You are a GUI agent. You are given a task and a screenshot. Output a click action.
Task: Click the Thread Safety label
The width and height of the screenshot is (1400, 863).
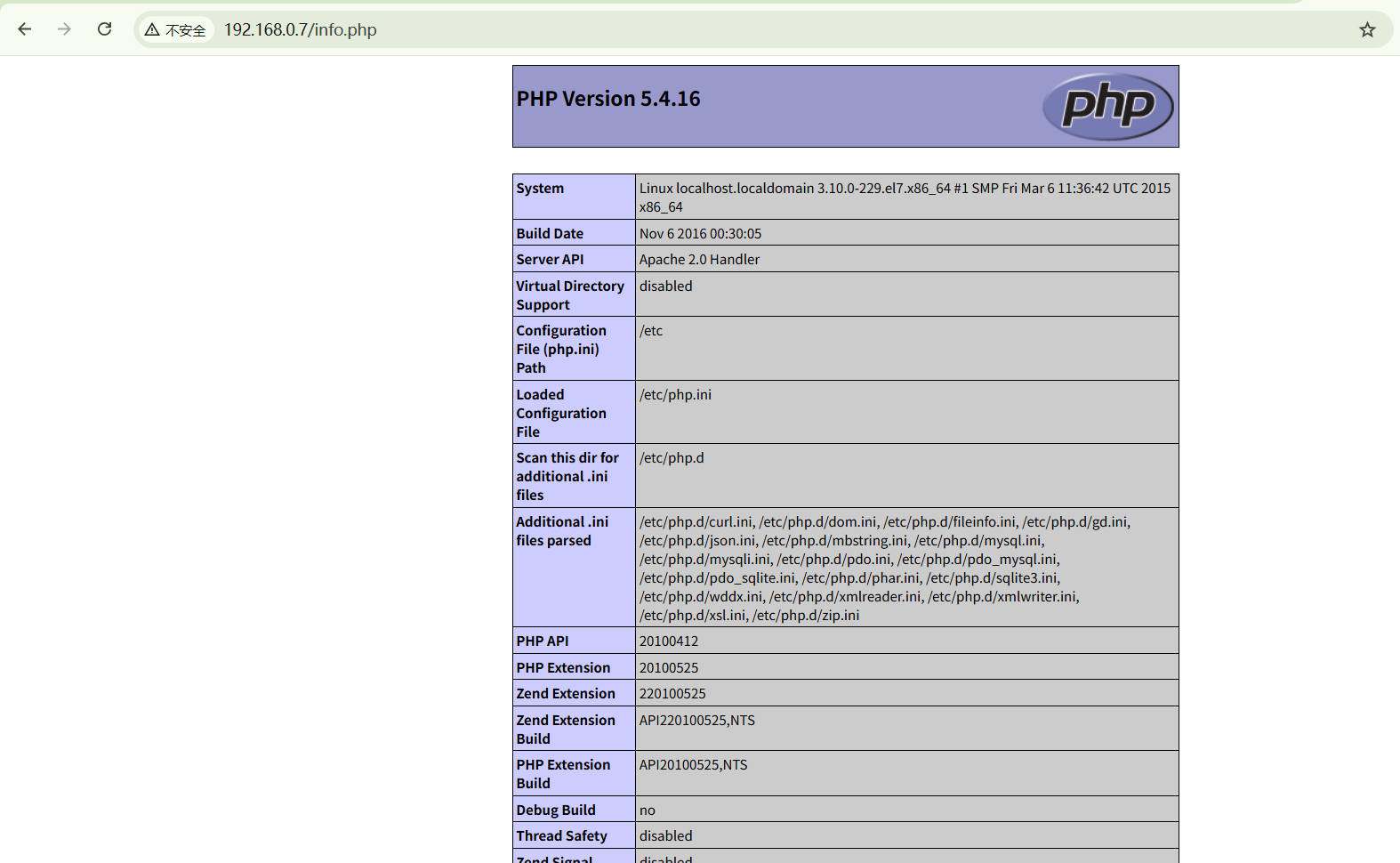[x=562, y=835]
